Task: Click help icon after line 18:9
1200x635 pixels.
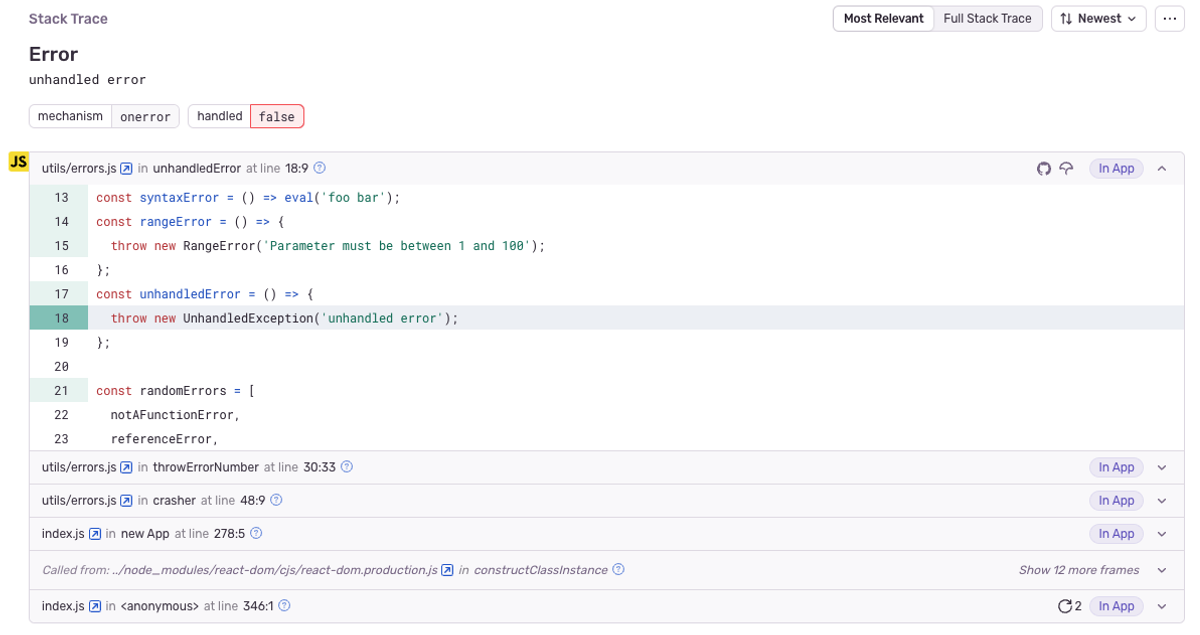Action: point(320,169)
